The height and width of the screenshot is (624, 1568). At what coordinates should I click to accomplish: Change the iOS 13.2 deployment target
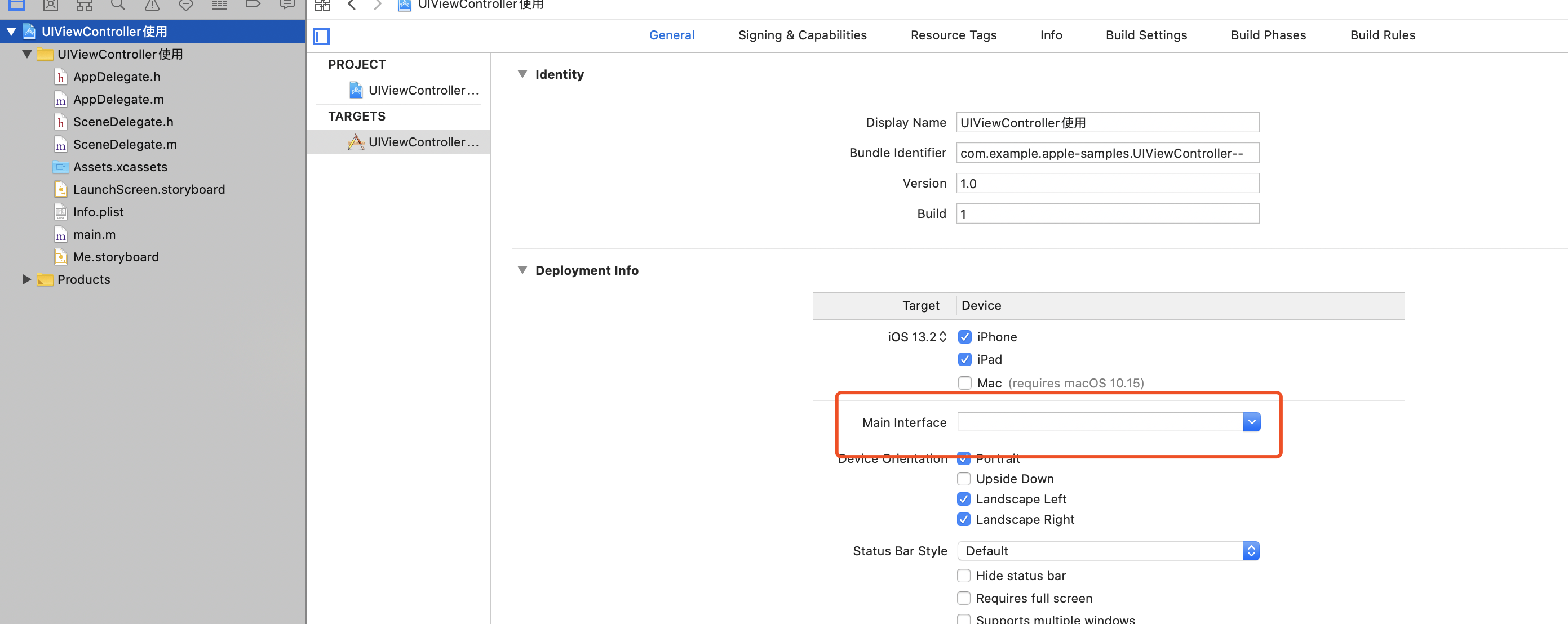[916, 336]
